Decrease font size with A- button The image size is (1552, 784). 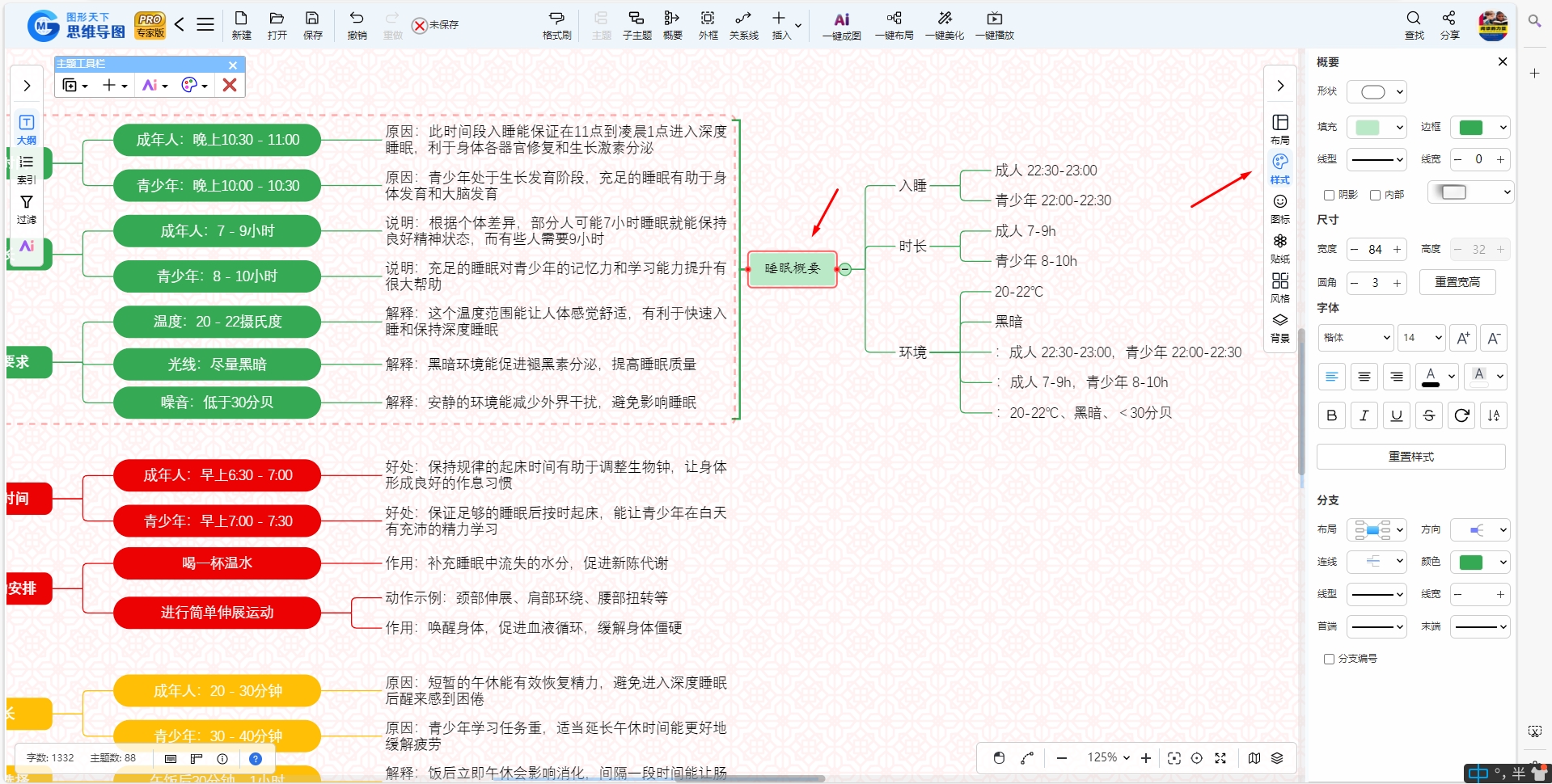1495,338
